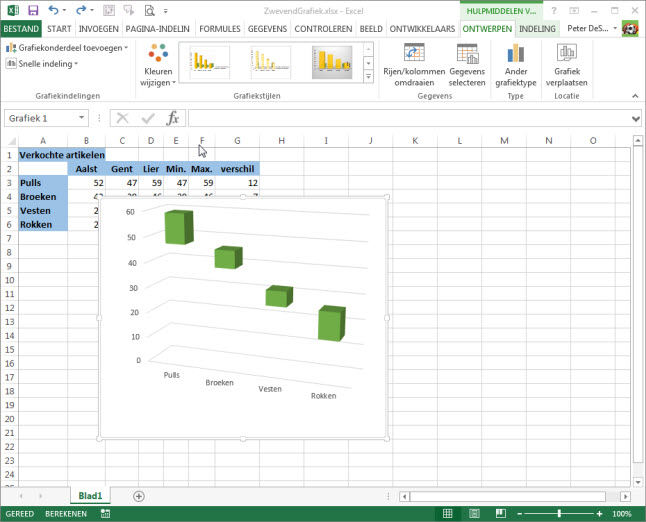
Task: Click Rijen/kolommen omdraaien icon
Action: pyautogui.click(x=414, y=54)
